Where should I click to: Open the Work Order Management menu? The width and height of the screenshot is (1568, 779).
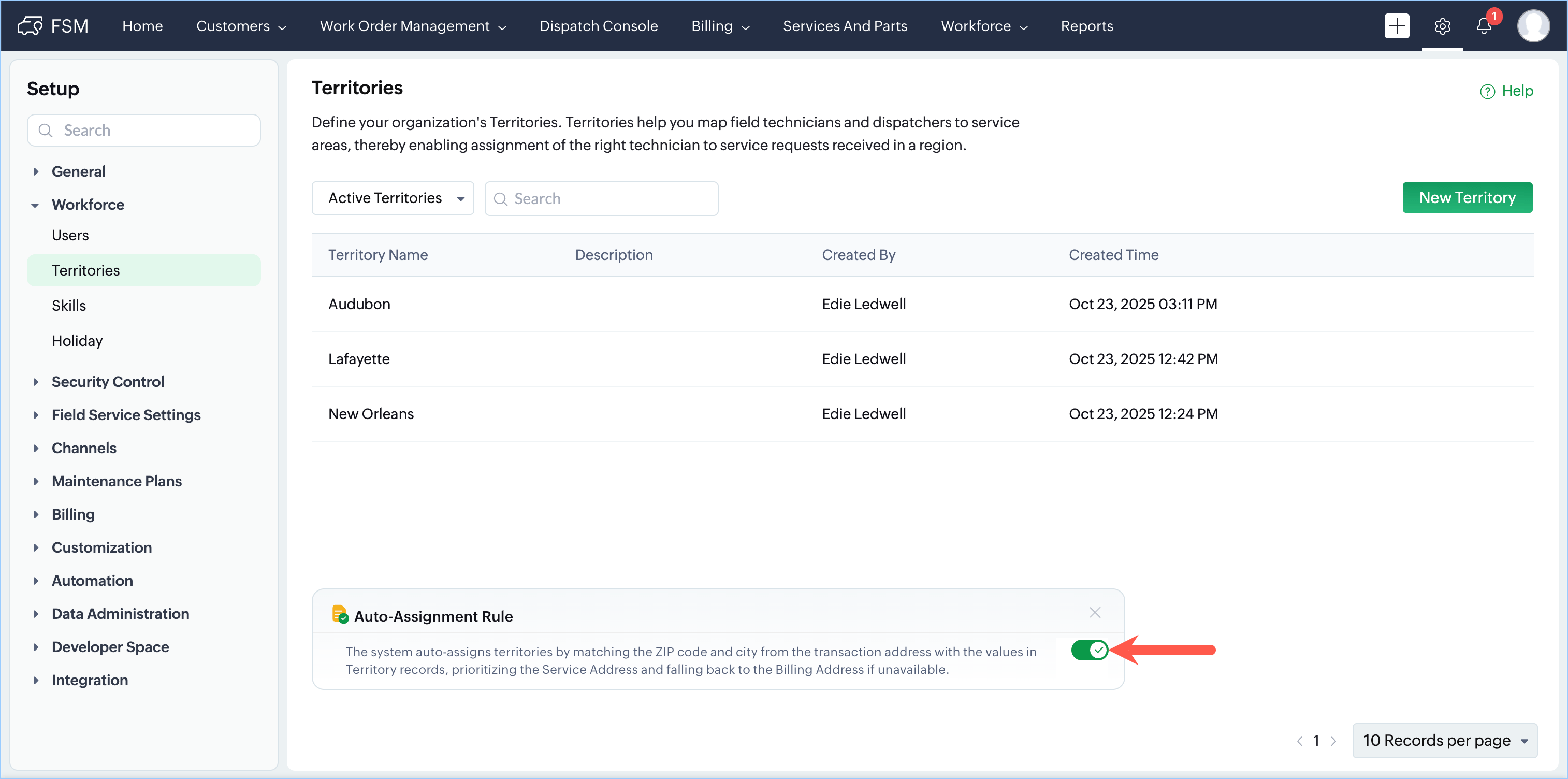413,25
